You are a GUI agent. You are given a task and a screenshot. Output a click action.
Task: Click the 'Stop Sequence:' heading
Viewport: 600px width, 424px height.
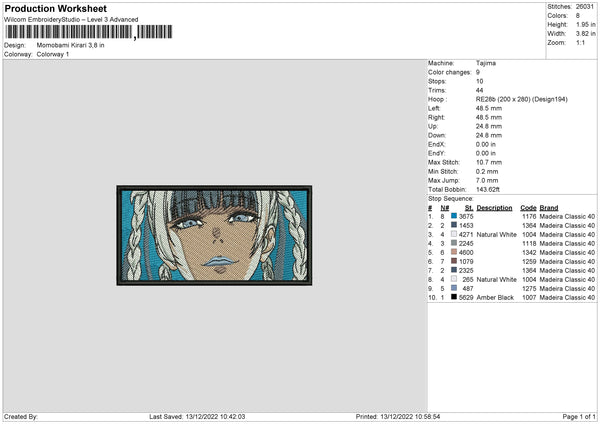tap(451, 199)
